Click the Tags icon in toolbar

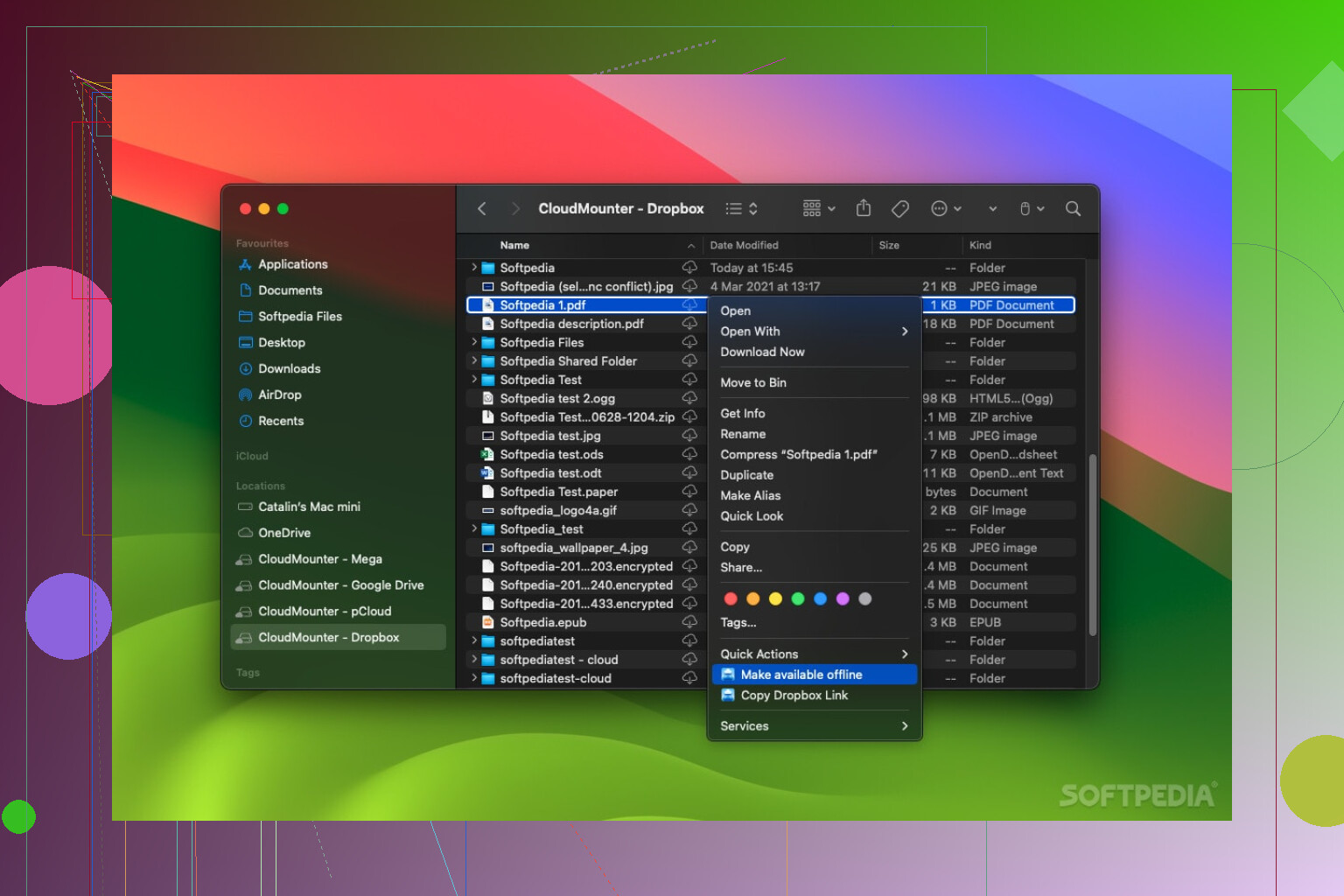tap(899, 208)
